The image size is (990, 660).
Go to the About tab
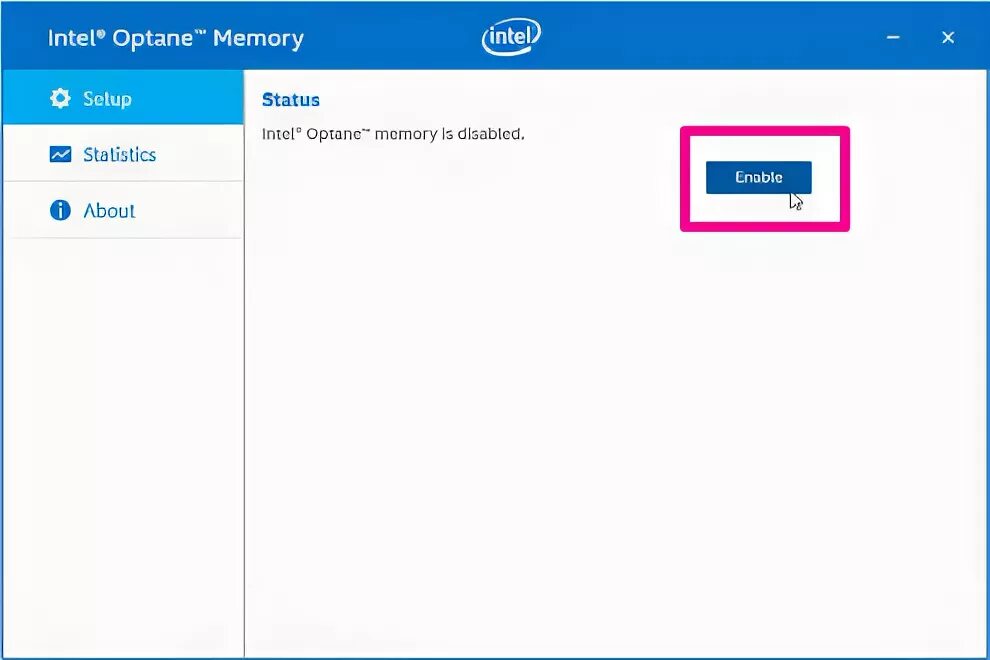tap(109, 210)
